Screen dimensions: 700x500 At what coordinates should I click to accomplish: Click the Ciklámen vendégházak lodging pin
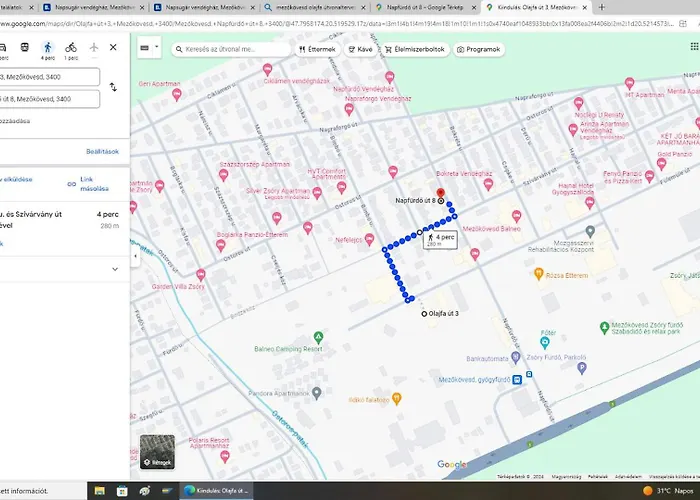267,69
